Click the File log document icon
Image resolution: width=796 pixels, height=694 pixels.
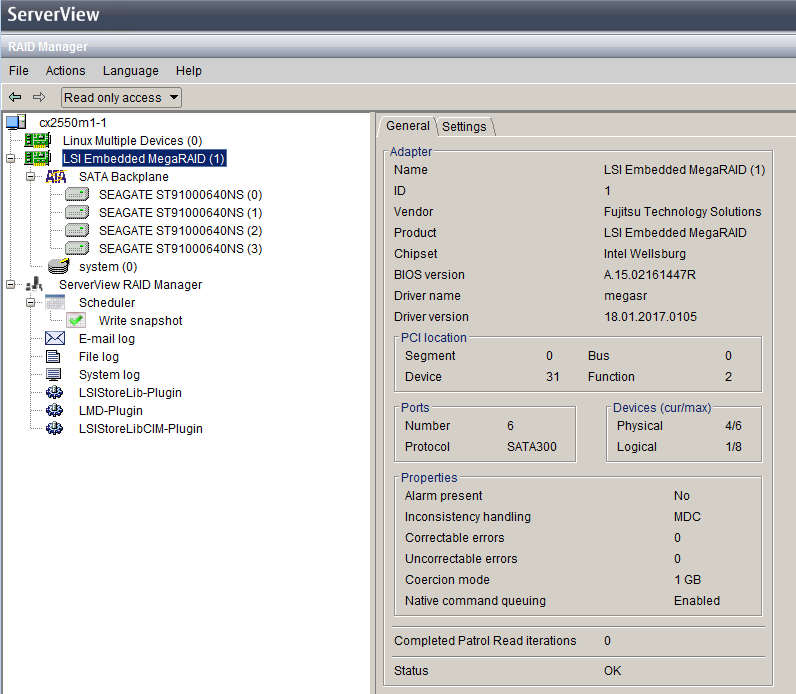pos(53,356)
